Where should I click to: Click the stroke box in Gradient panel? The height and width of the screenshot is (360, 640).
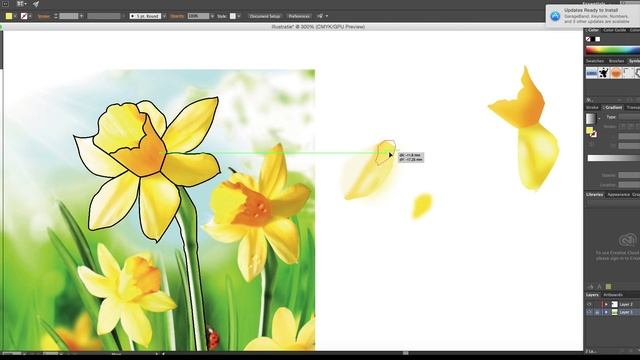594,134
